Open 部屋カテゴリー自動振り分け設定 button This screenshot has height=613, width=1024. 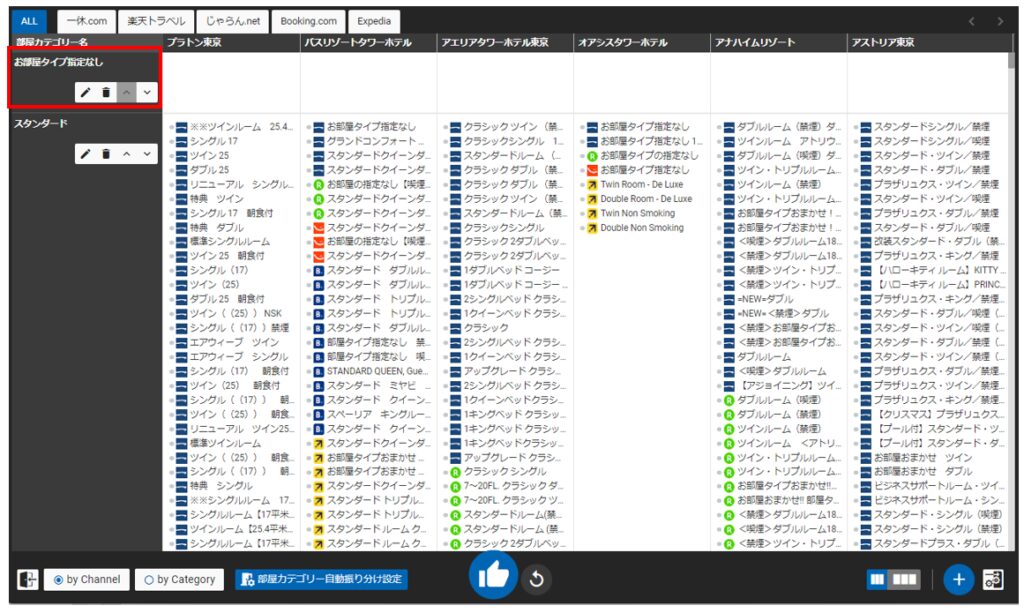coord(321,579)
